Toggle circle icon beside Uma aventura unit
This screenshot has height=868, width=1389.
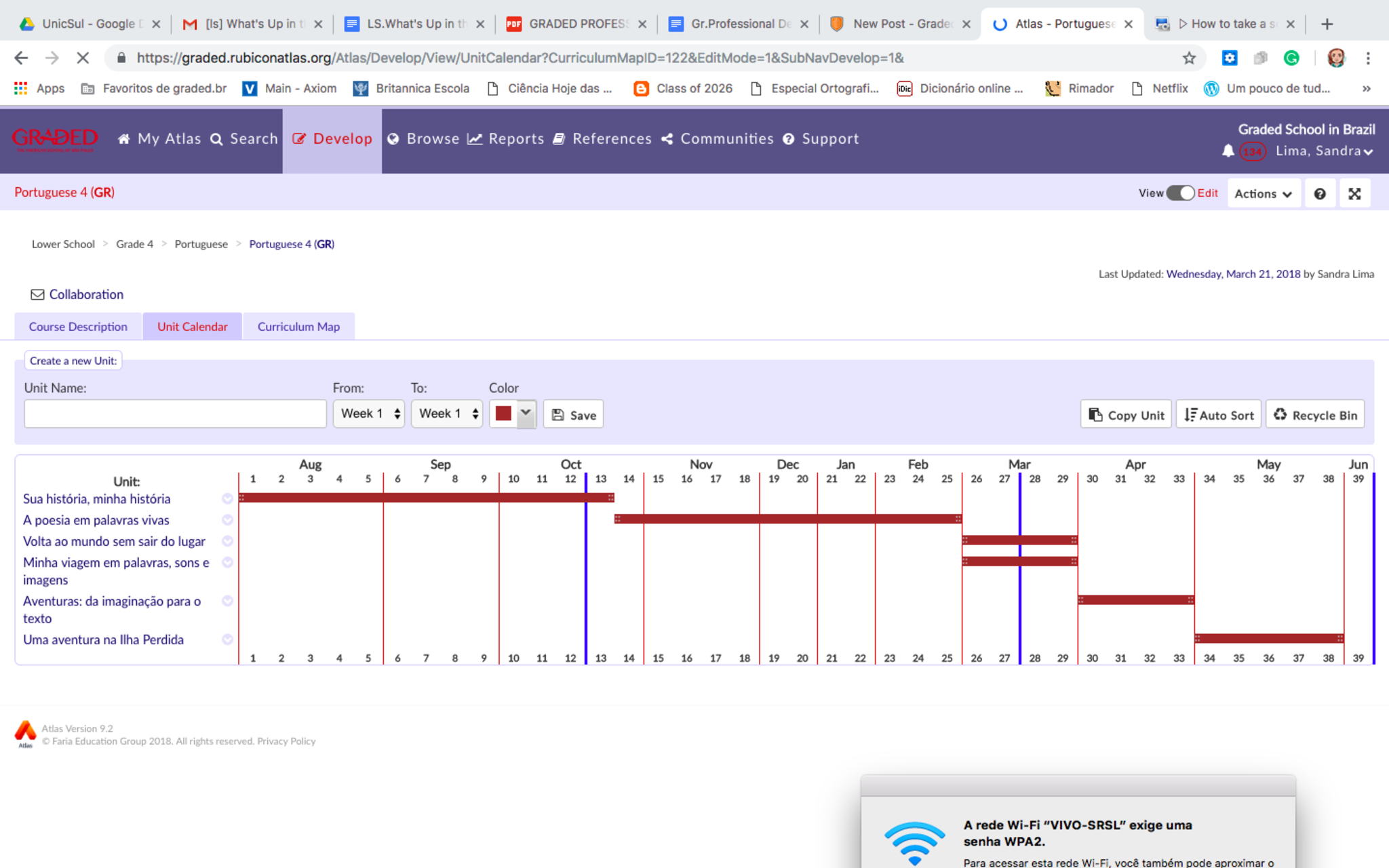pos(227,639)
